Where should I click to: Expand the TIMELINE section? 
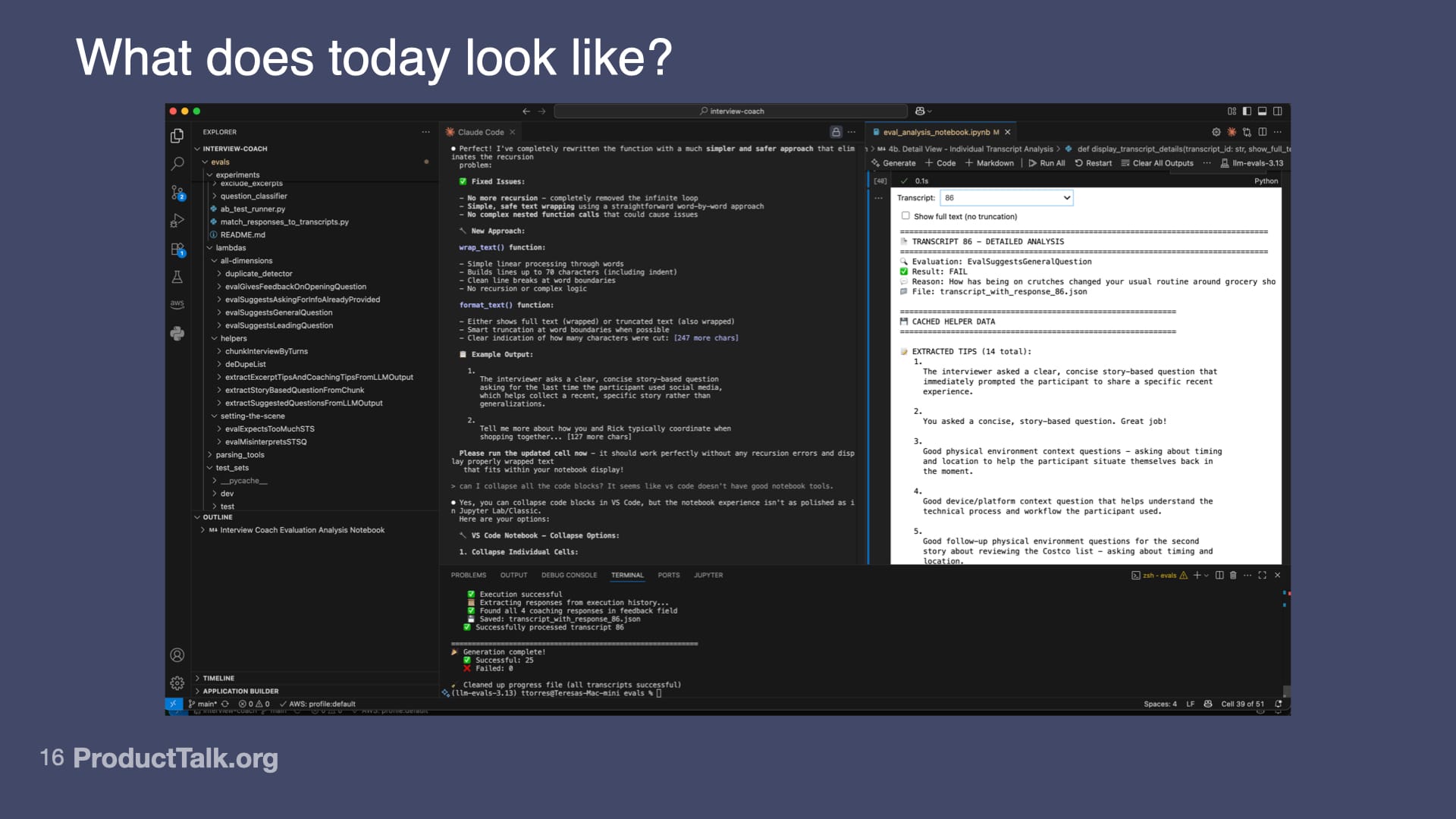click(x=218, y=678)
